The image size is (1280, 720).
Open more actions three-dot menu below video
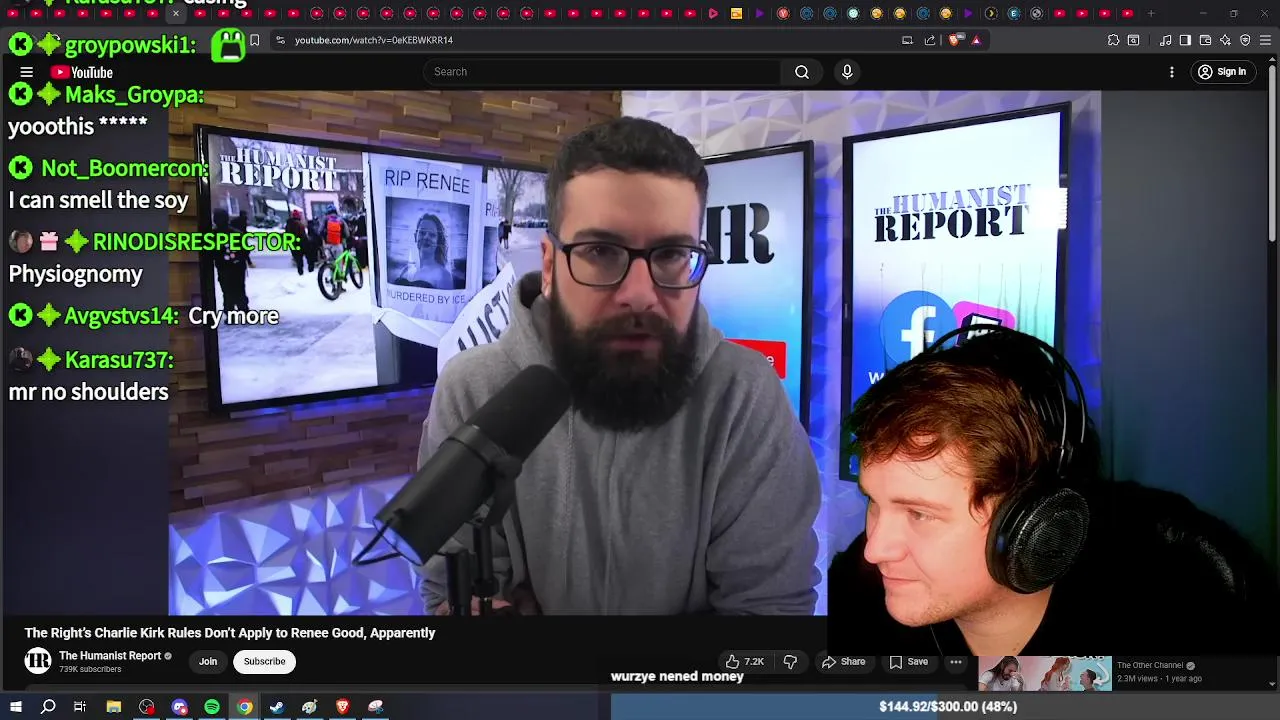pyautogui.click(x=956, y=662)
